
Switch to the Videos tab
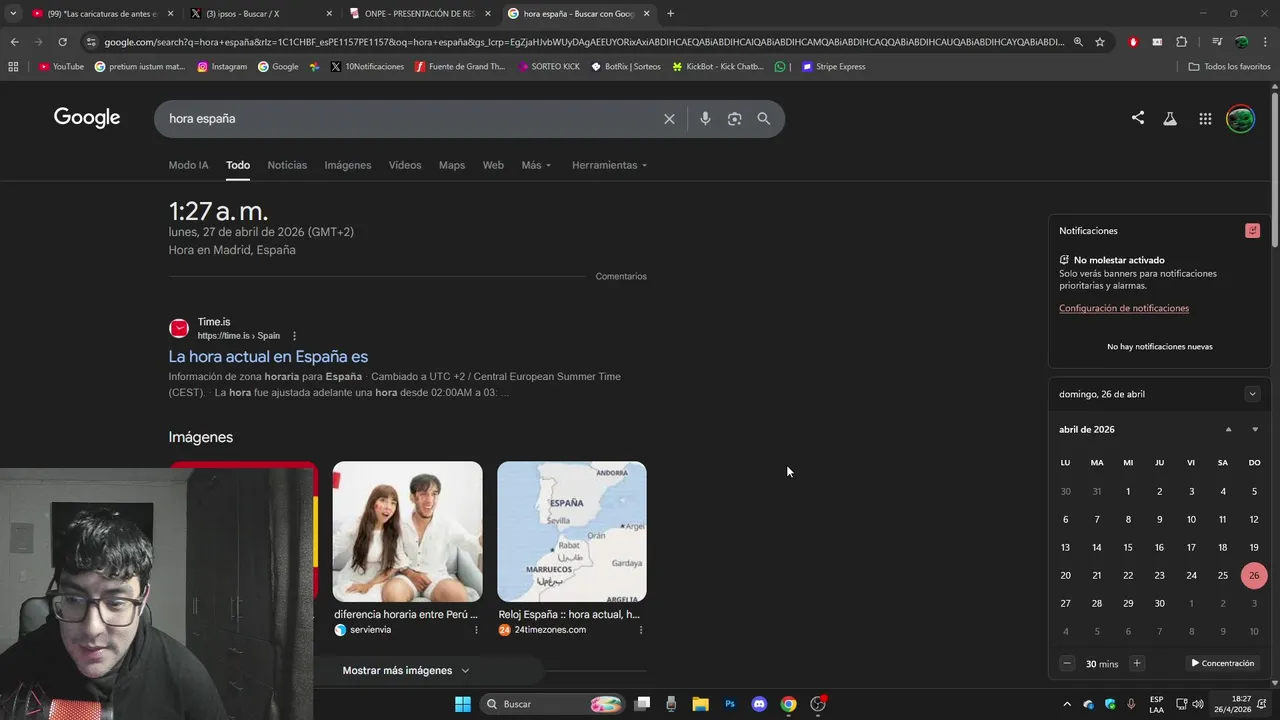(405, 165)
